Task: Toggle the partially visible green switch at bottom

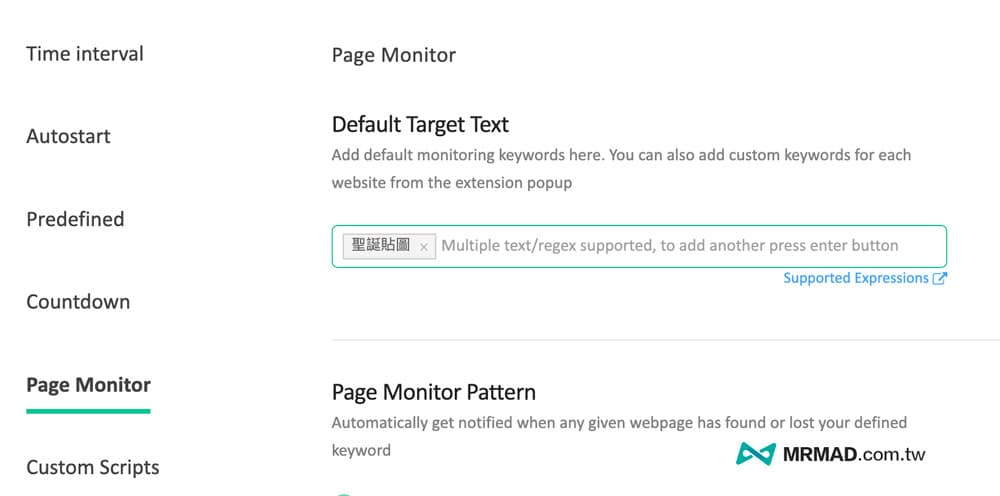Action: (x=344, y=494)
